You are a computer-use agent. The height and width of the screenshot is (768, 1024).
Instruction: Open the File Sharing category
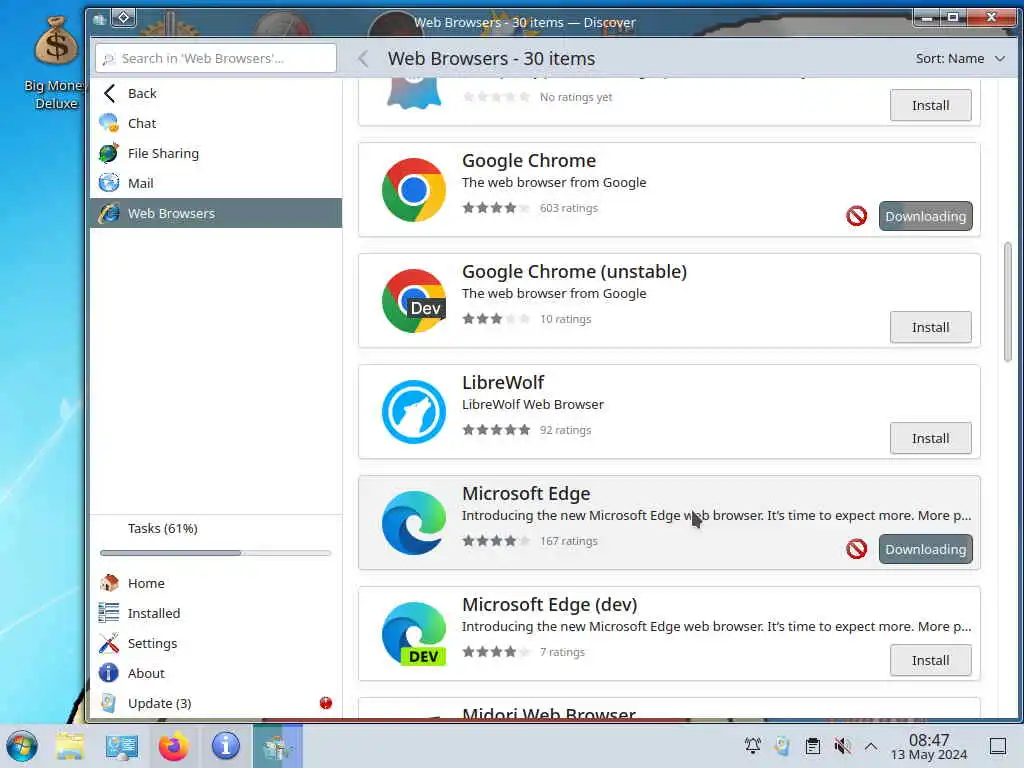point(216,153)
